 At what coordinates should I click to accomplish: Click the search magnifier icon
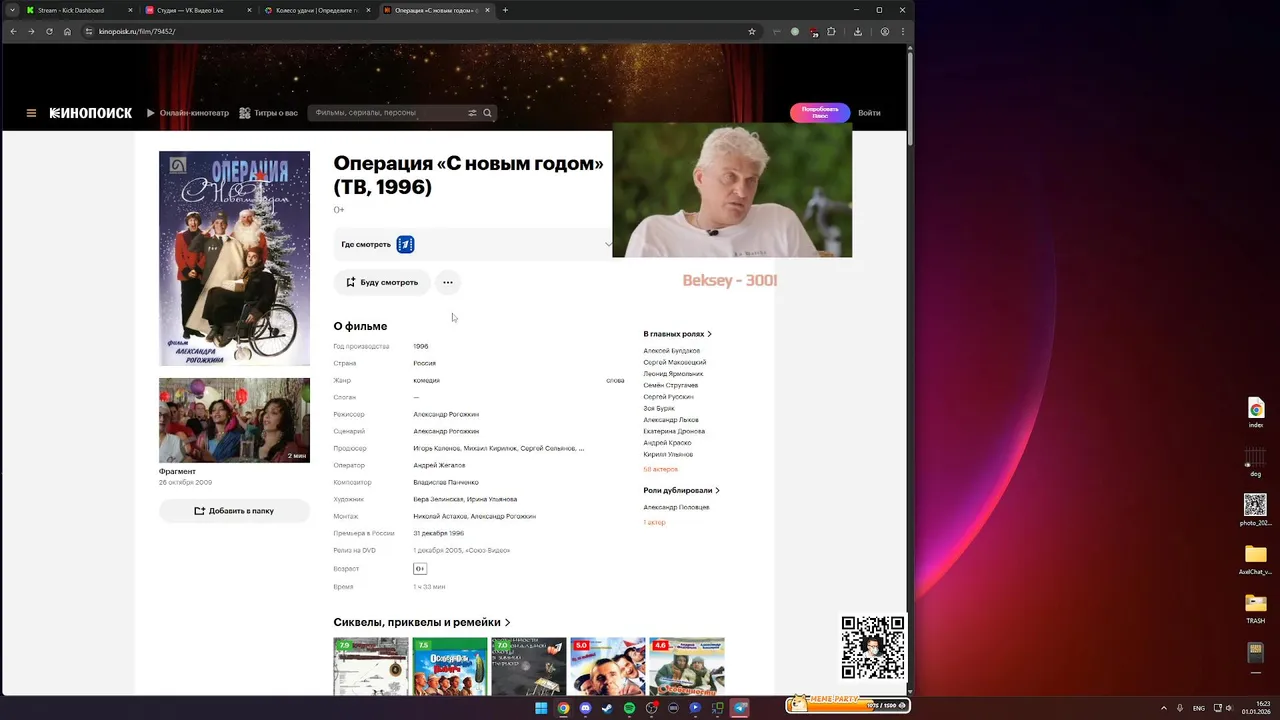coord(488,113)
